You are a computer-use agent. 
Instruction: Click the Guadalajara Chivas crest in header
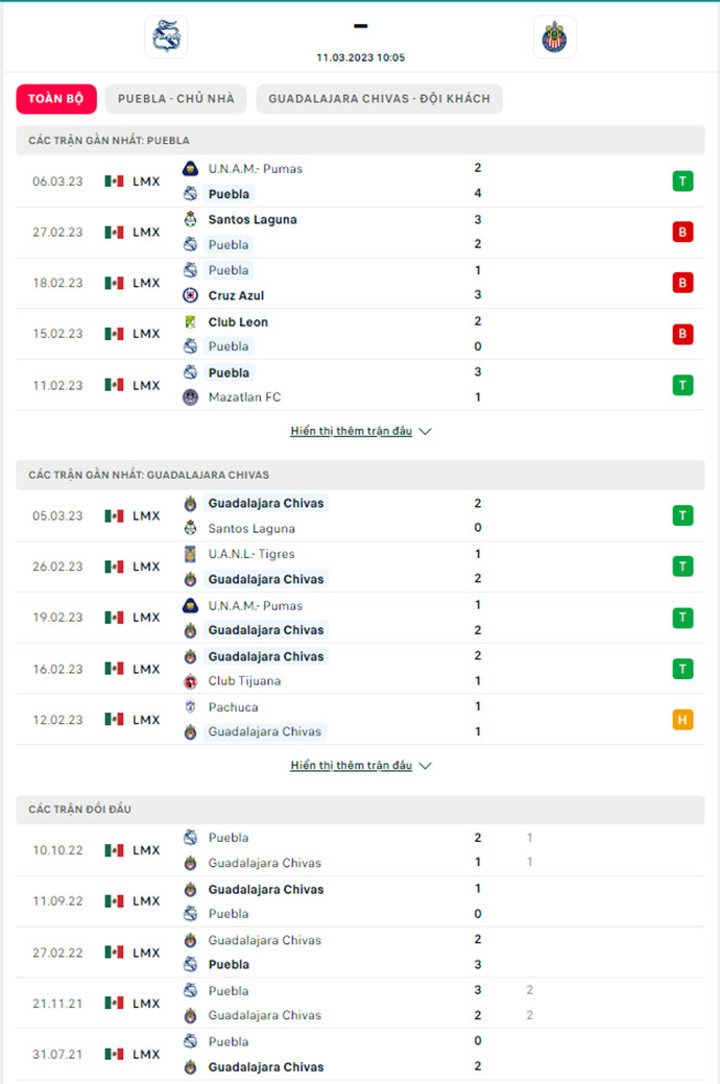[554, 37]
